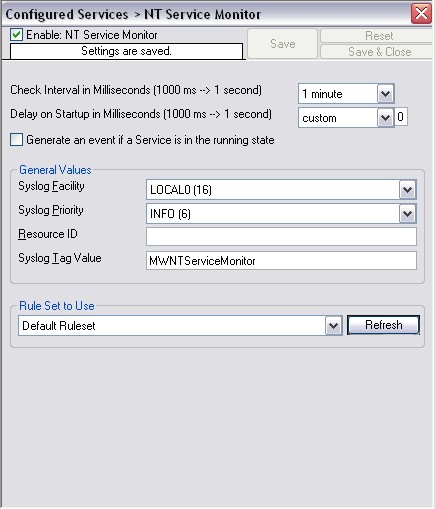Image resolution: width=436 pixels, height=509 pixels.
Task: Click the Settings are saved status box
Action: click(126, 51)
